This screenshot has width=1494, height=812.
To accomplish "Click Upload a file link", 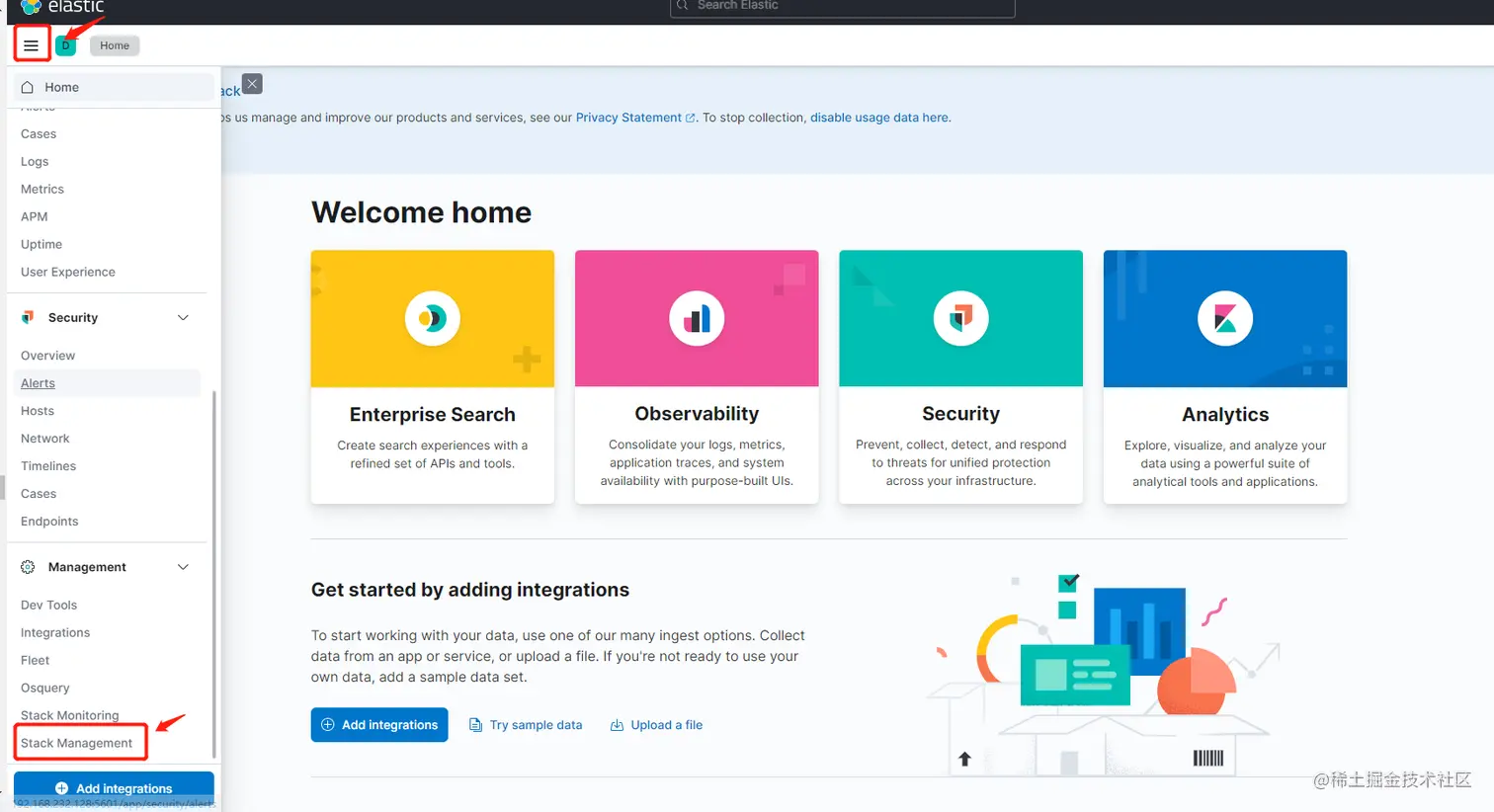I will pyautogui.click(x=656, y=725).
